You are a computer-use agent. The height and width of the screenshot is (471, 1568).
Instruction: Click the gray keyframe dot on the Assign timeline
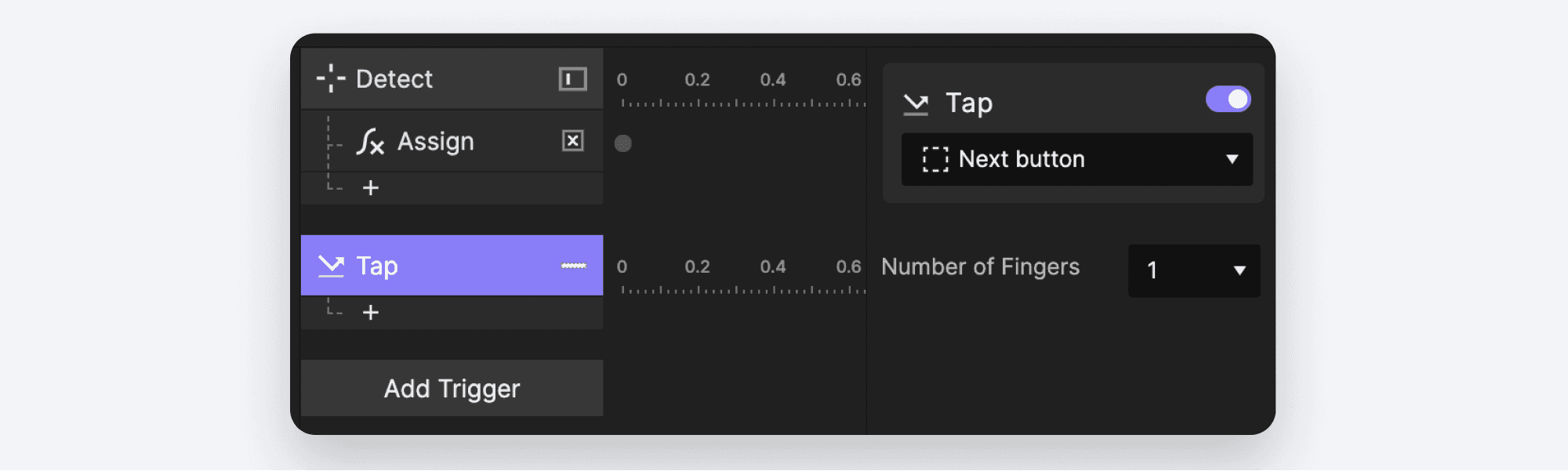pos(623,143)
